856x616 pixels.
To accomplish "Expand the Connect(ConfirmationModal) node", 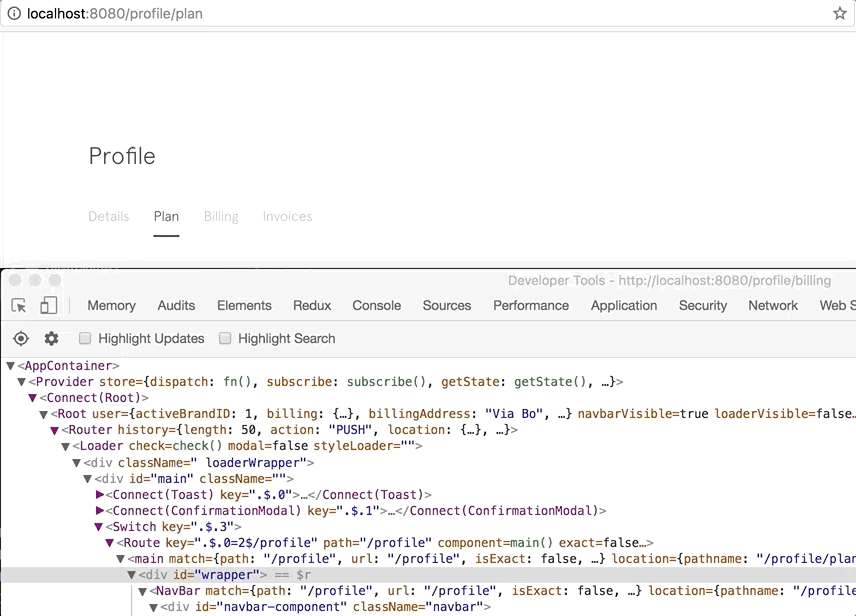I will [x=99, y=511].
